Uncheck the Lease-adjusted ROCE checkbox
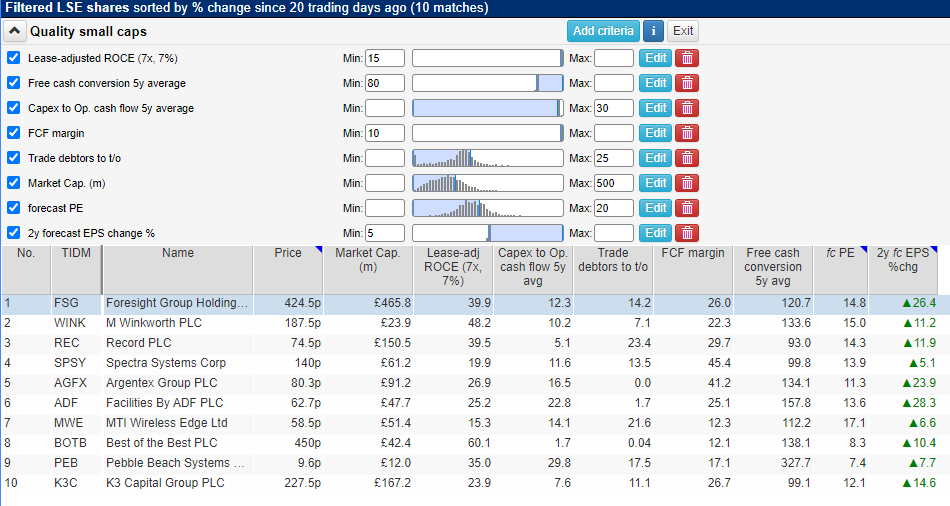 tap(14, 58)
